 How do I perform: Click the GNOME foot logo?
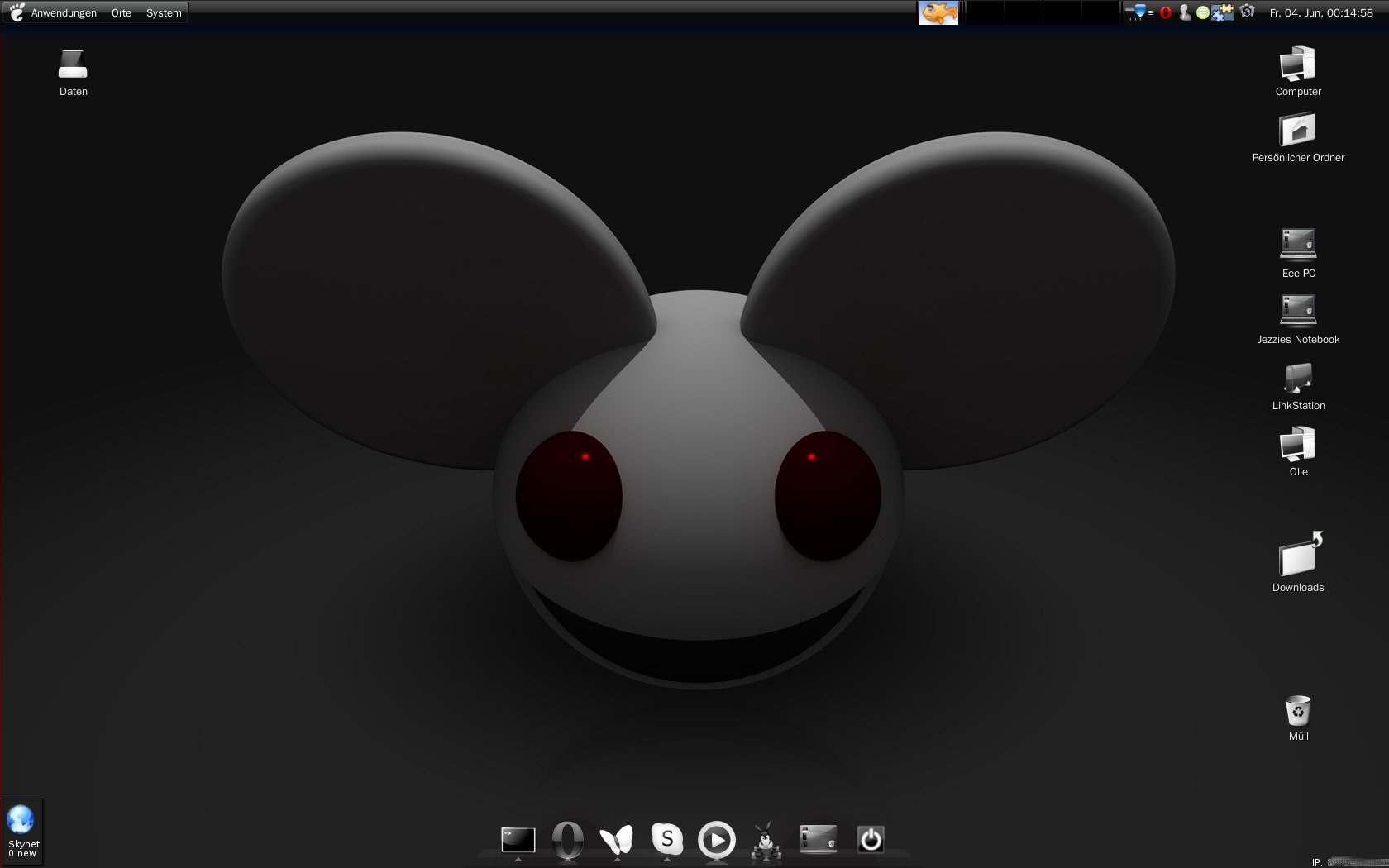17,12
